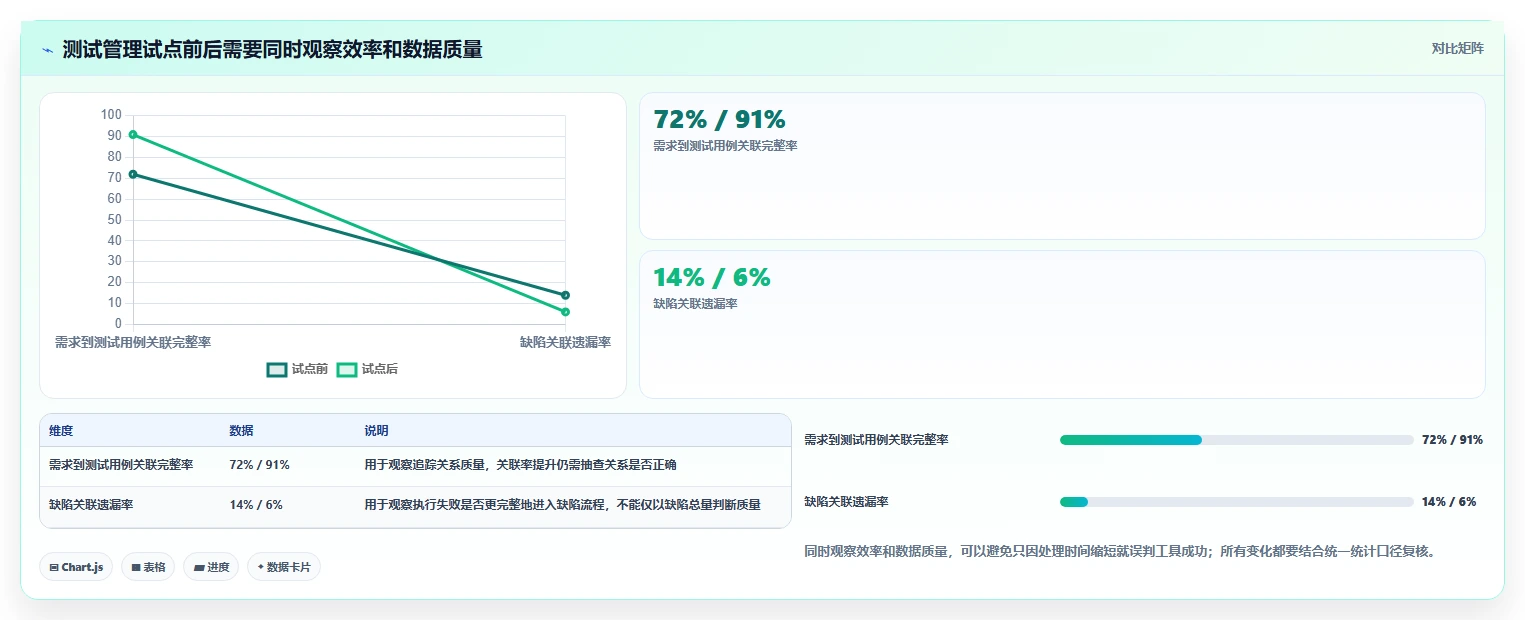The height and width of the screenshot is (620, 1525).
Task: Click the 试点前 data point at 14 on chart
Action: click(566, 295)
